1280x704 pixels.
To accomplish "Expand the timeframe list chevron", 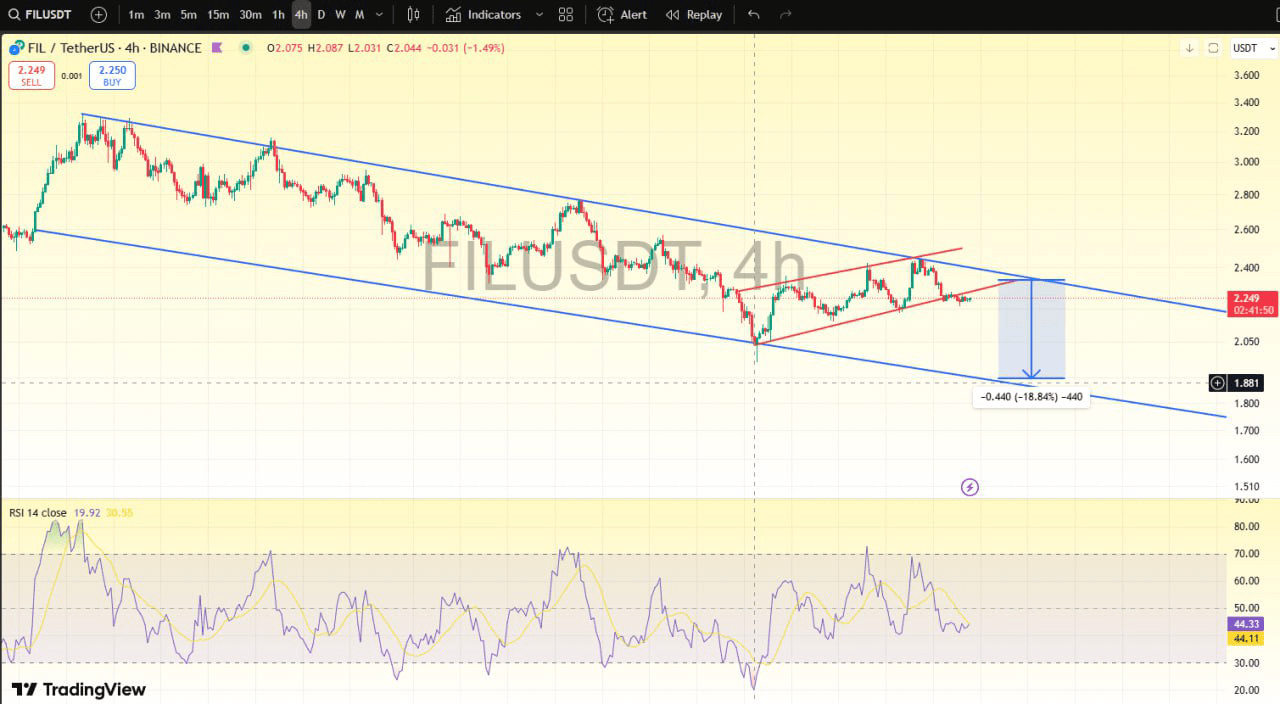I will click(380, 15).
